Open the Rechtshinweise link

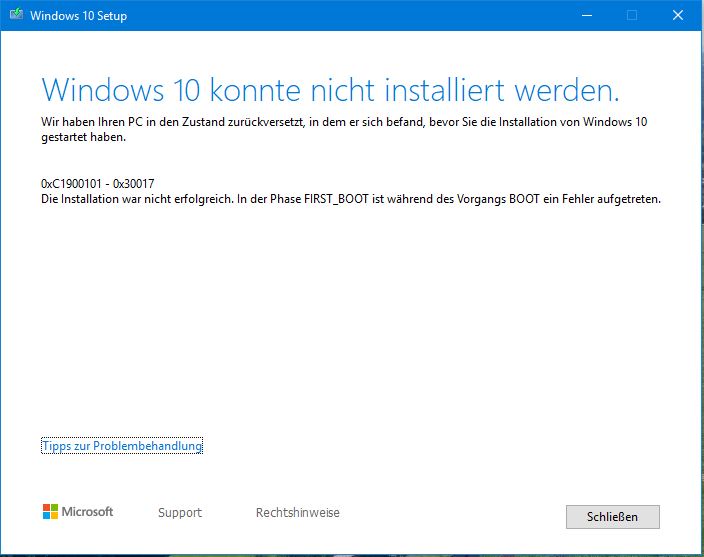(x=298, y=513)
